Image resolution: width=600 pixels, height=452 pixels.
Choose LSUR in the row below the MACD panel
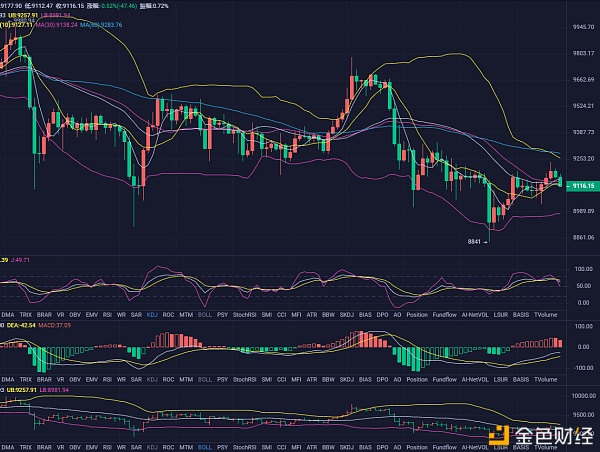(x=501, y=379)
